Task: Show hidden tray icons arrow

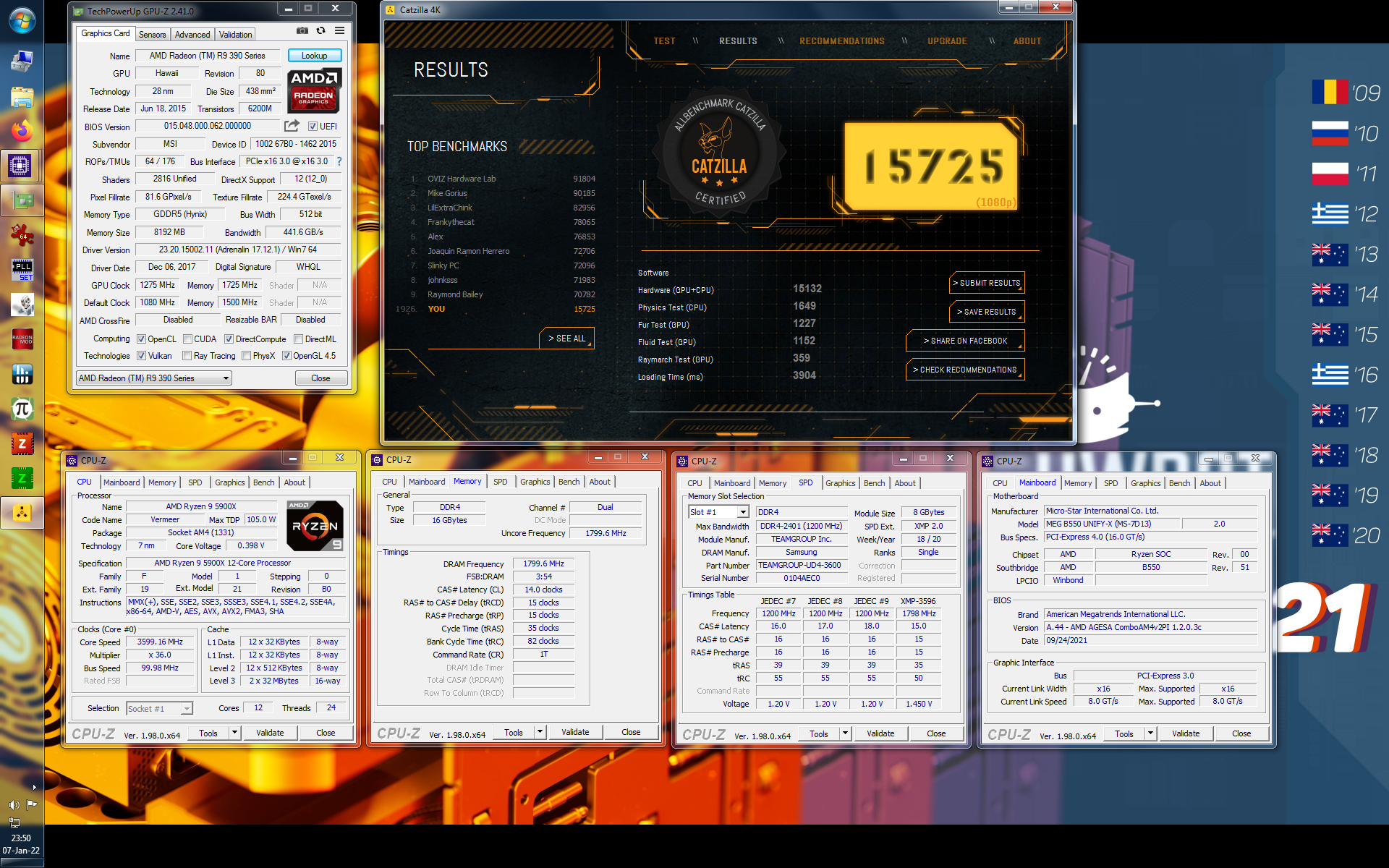Action: (x=34, y=786)
